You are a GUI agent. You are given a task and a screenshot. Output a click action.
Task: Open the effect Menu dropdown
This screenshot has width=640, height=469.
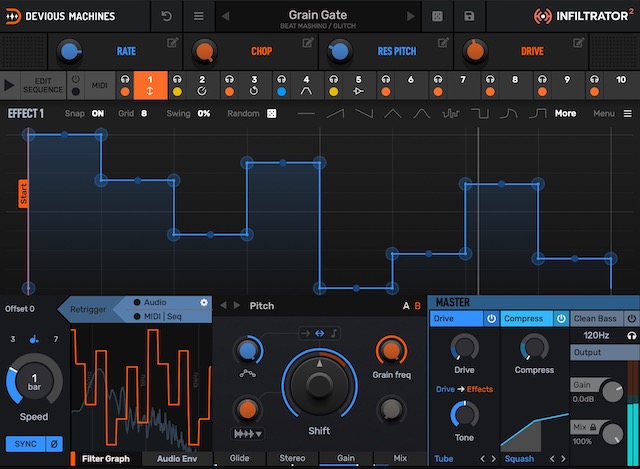coord(610,114)
